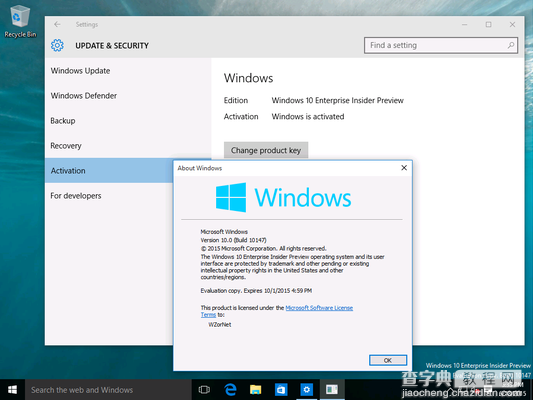This screenshot has width=533, height=400.
Task: Click the 'Microsoft Windows' line in dialog
Action: [224, 232]
